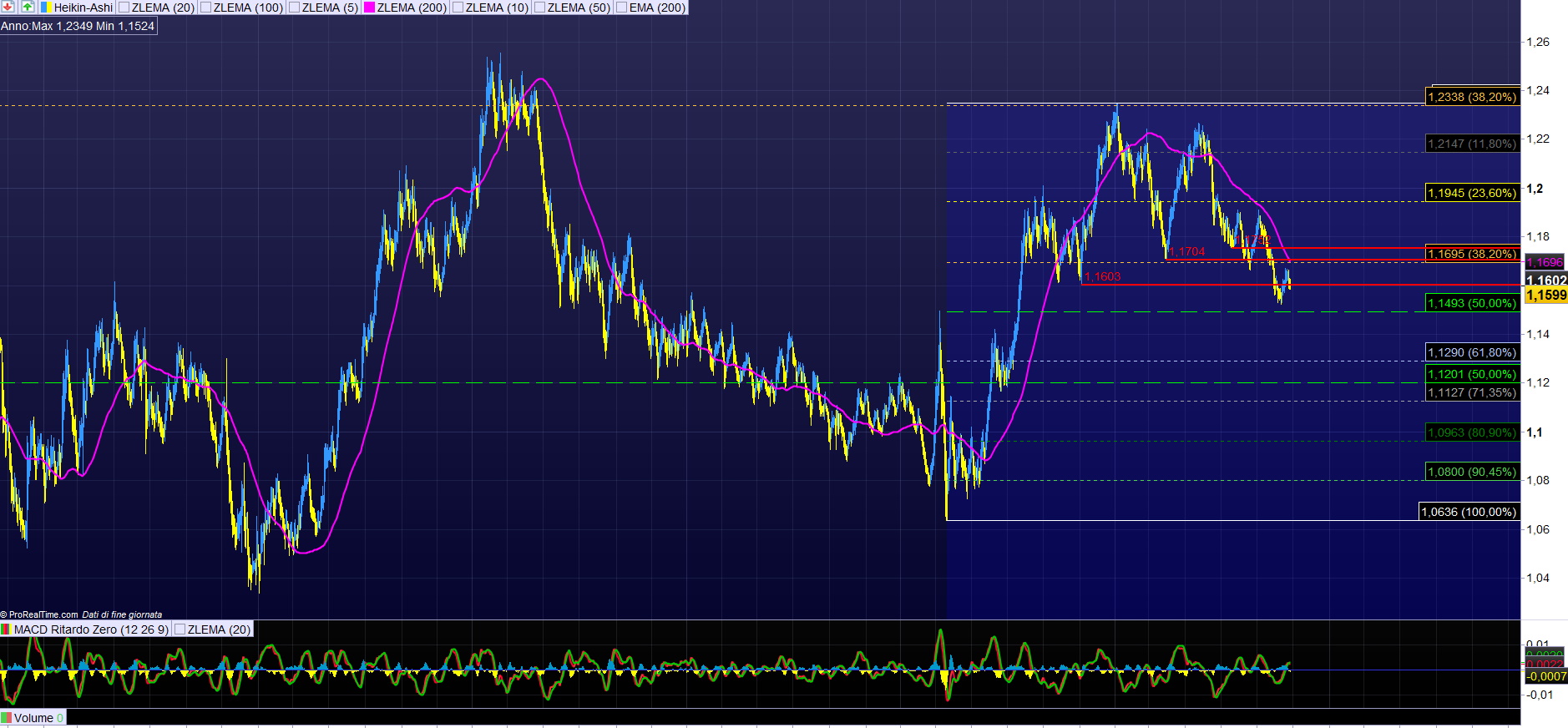This screenshot has width=1568, height=728.
Task: Click the Anno Max/Min info box
Action: [78, 26]
